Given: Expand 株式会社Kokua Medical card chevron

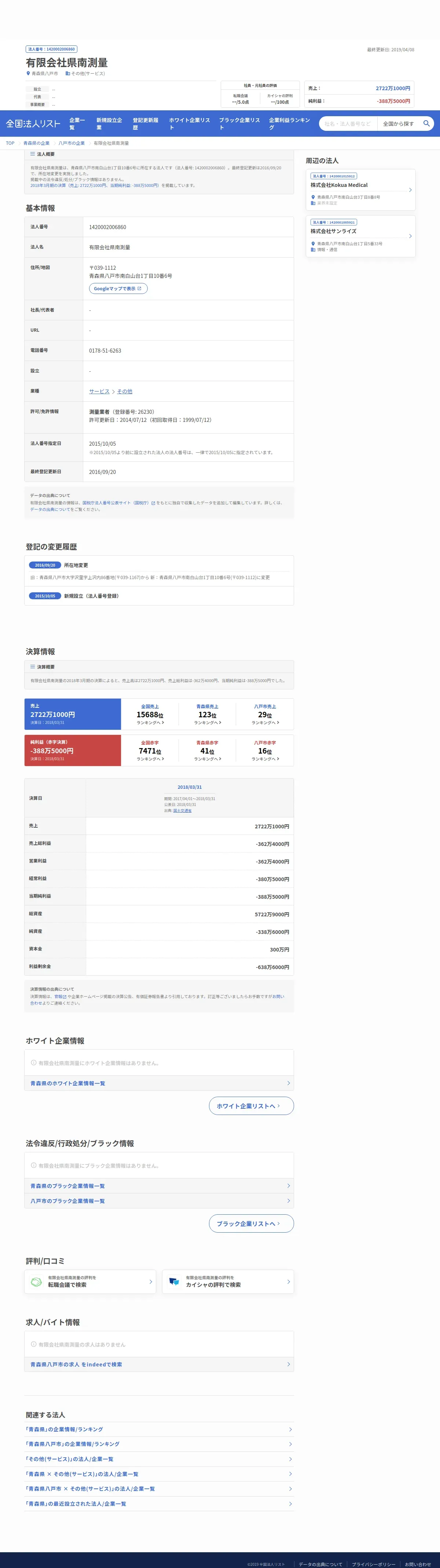Looking at the screenshot, I should pos(410,190).
